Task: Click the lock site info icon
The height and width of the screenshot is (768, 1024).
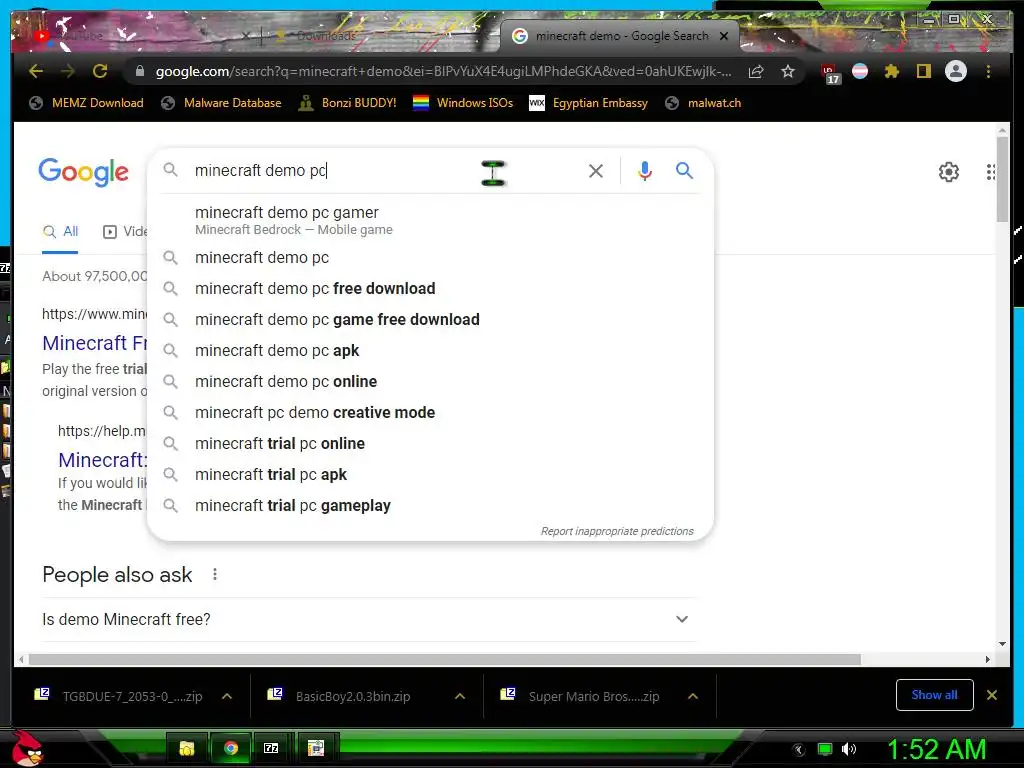Action: tap(139, 71)
